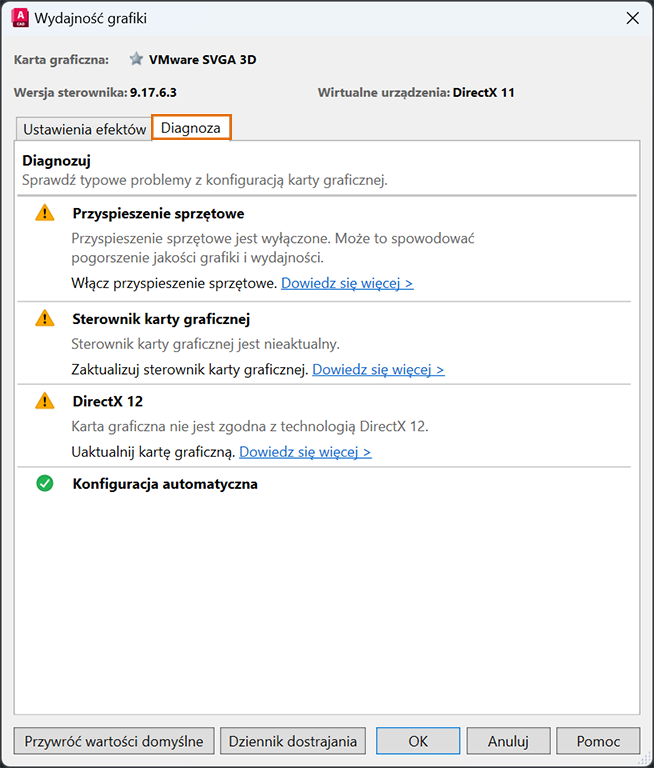Click the Wersja sterownika: label

(71, 92)
